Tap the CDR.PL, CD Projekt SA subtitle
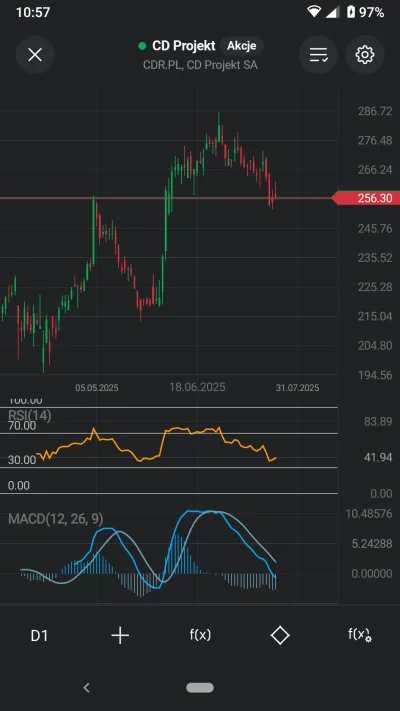The width and height of the screenshot is (400, 711). pos(200,65)
